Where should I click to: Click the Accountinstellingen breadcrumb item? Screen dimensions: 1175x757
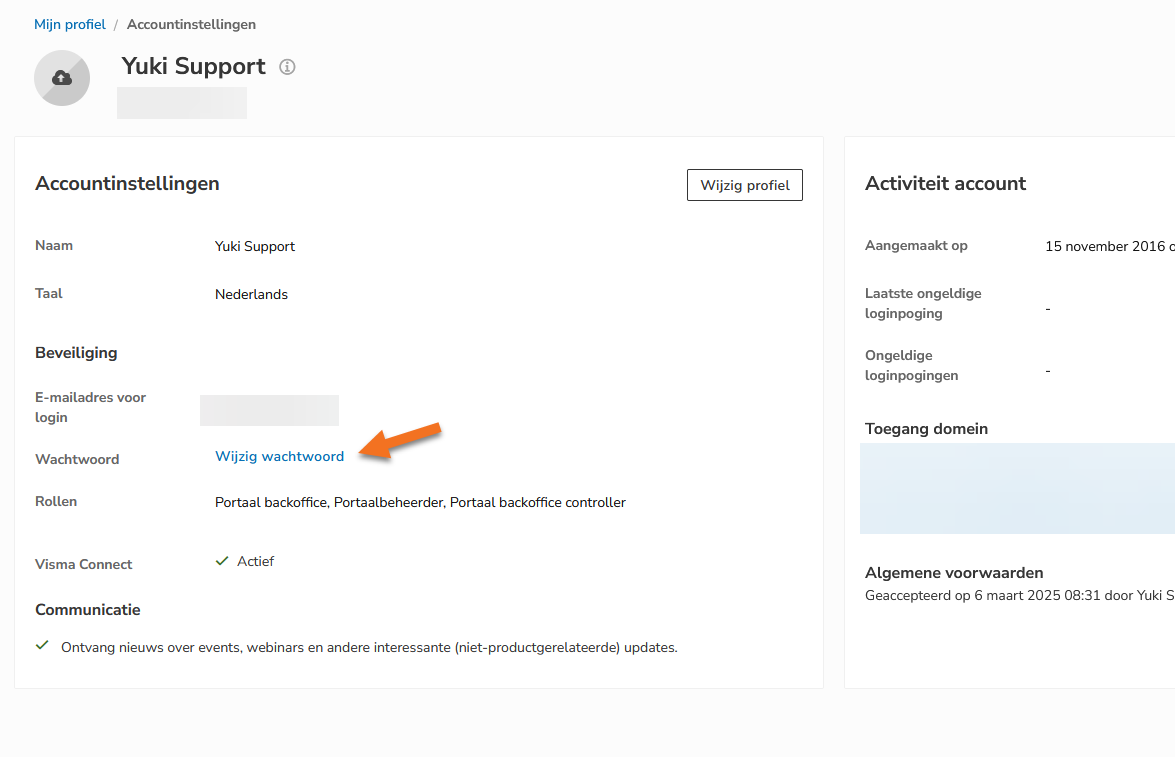[191, 24]
